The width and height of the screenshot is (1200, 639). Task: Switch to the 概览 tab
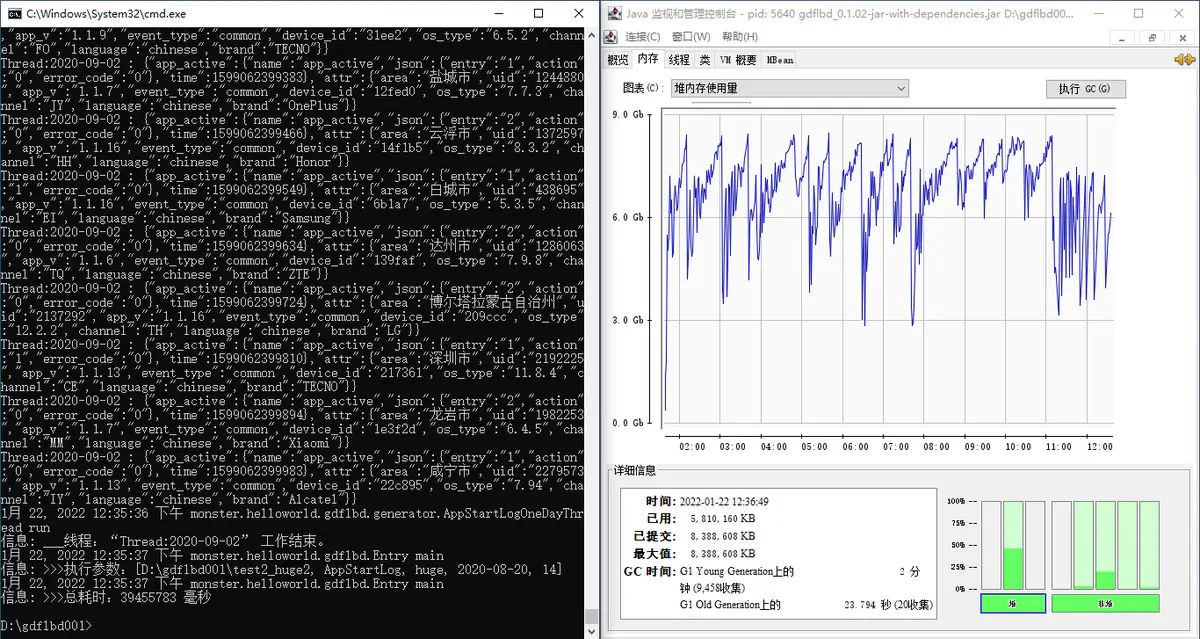point(618,60)
